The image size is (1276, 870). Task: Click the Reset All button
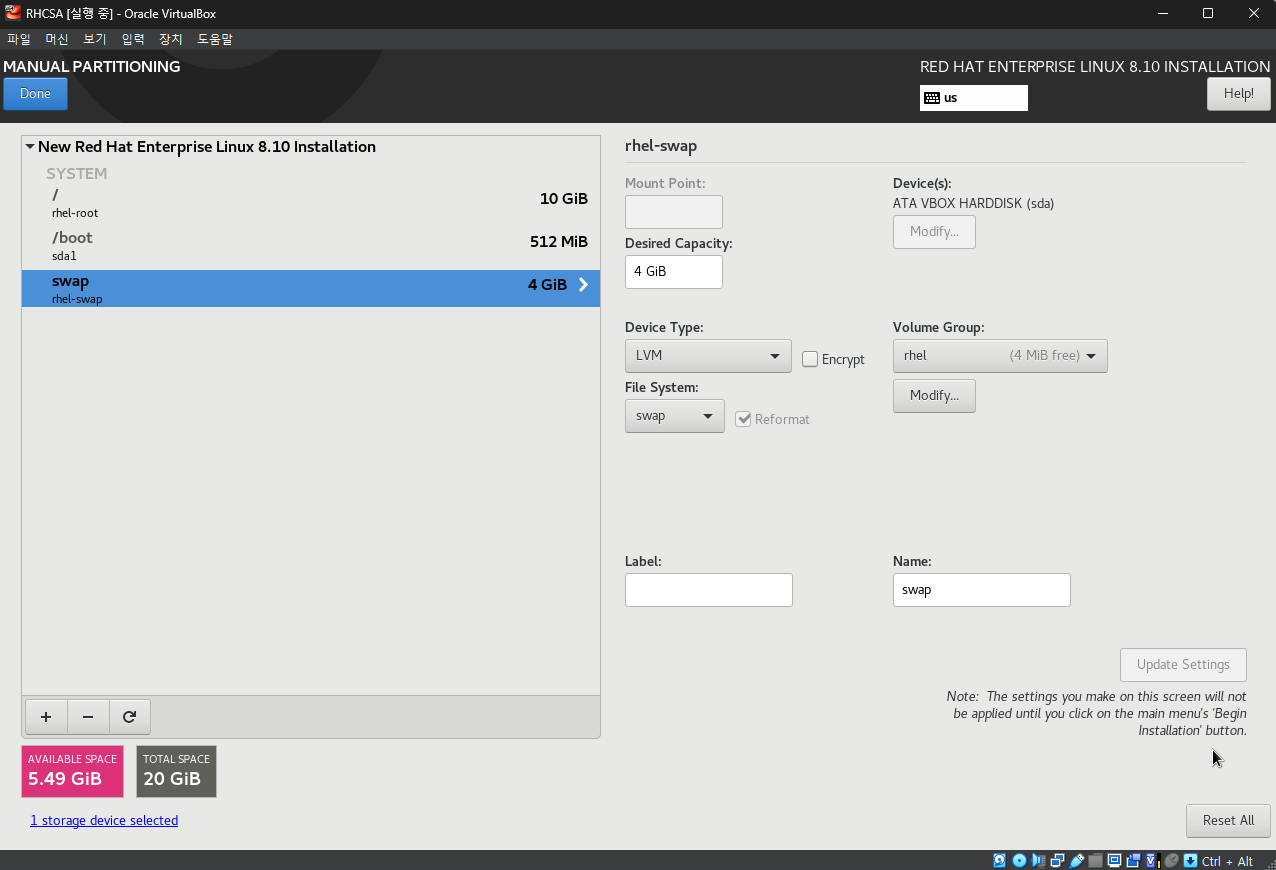1228,821
